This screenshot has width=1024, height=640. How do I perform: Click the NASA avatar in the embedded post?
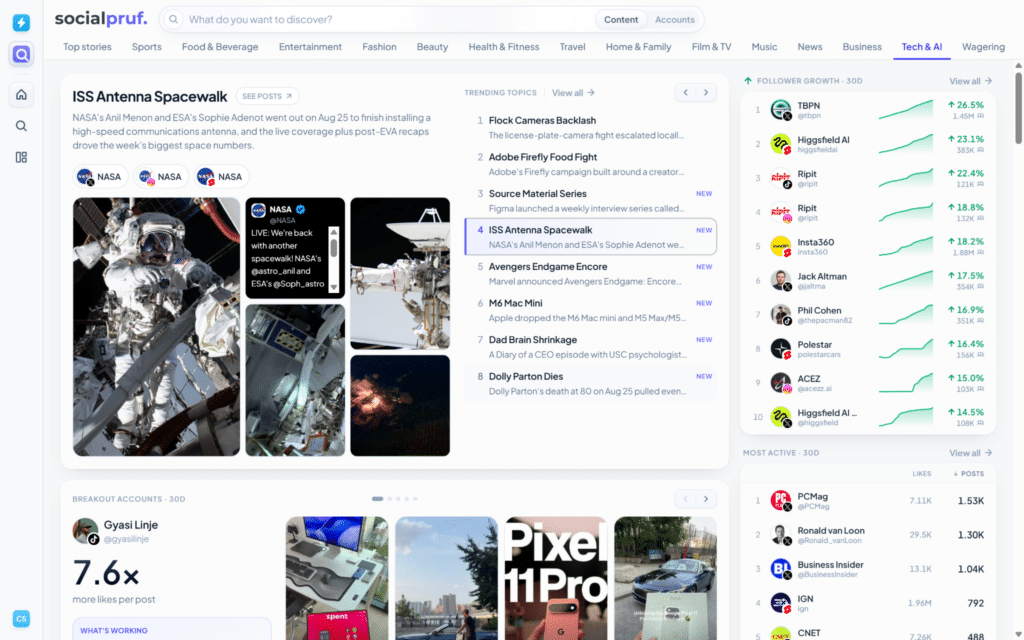point(259,210)
